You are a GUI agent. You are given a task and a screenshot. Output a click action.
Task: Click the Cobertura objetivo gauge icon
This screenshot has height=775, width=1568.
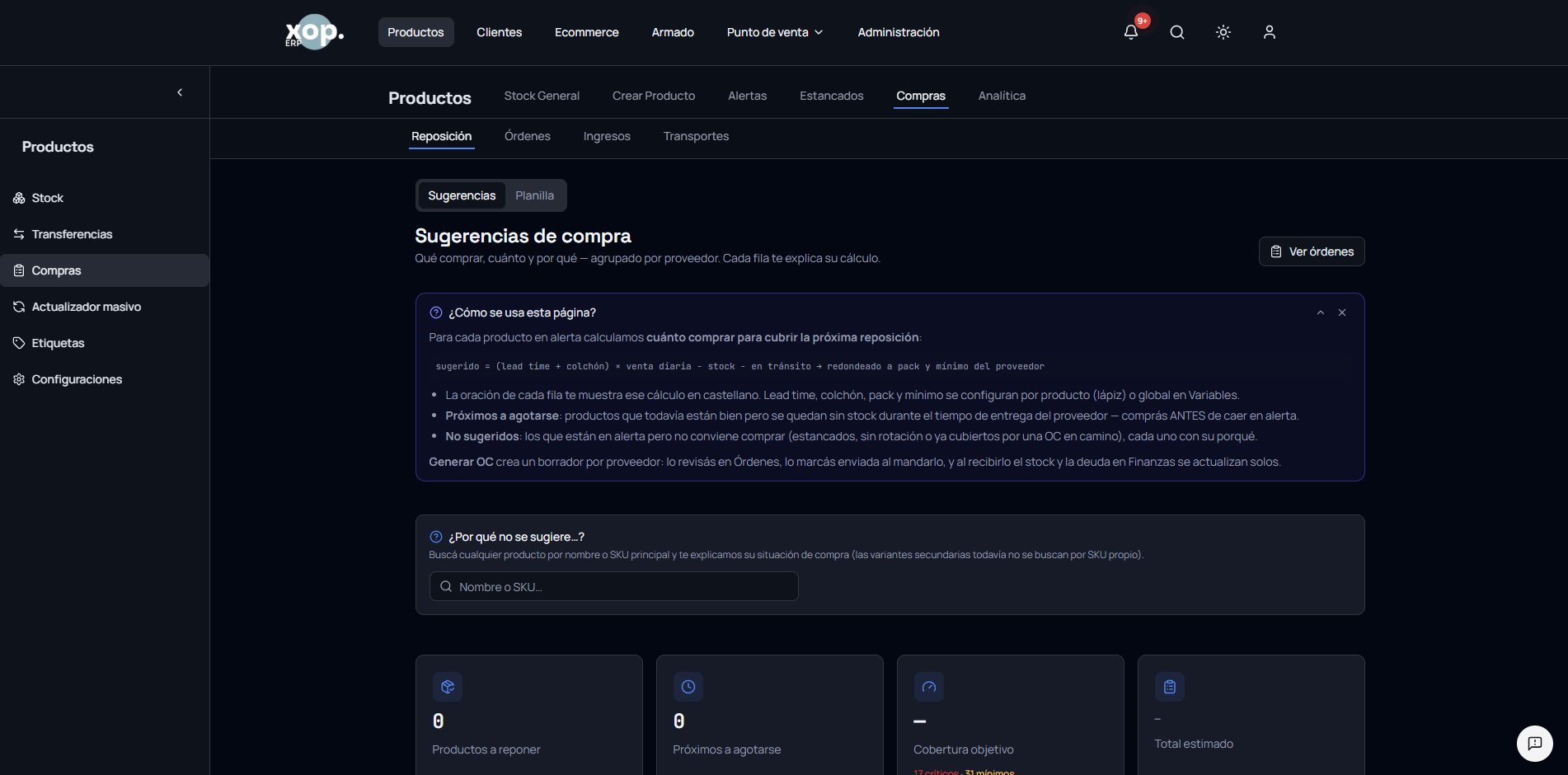click(x=929, y=687)
